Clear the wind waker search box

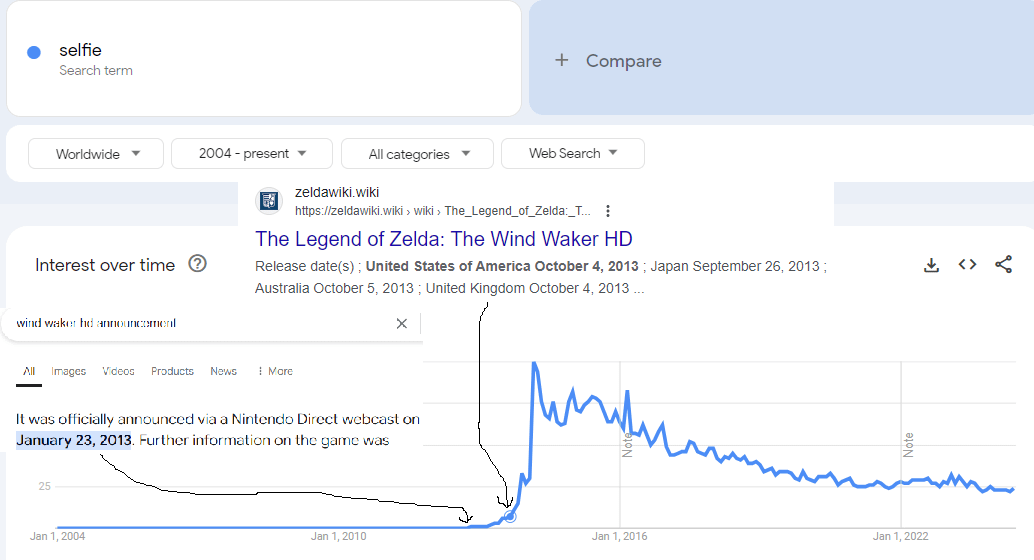402,323
